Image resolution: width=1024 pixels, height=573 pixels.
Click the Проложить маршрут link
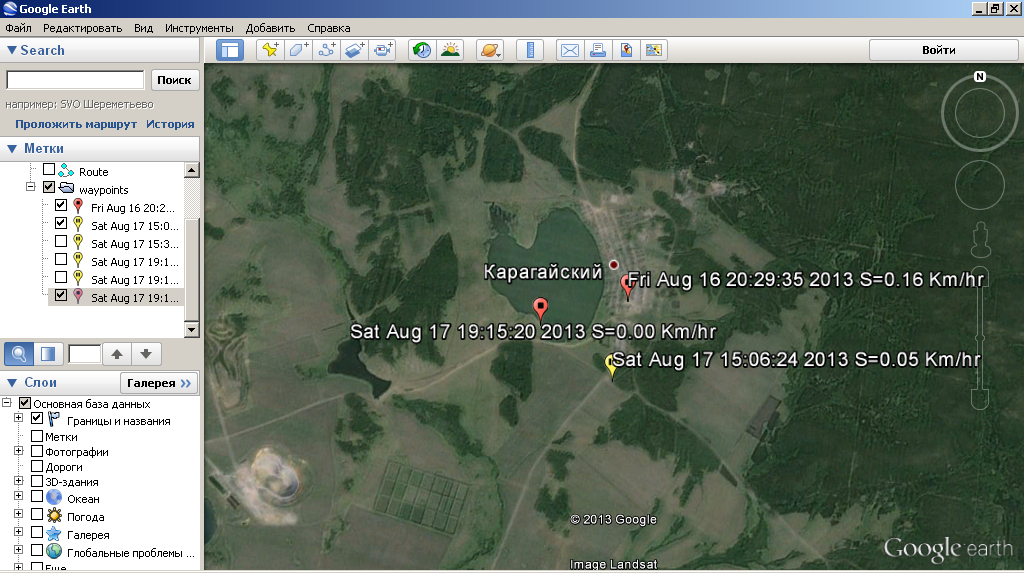click(x=76, y=124)
